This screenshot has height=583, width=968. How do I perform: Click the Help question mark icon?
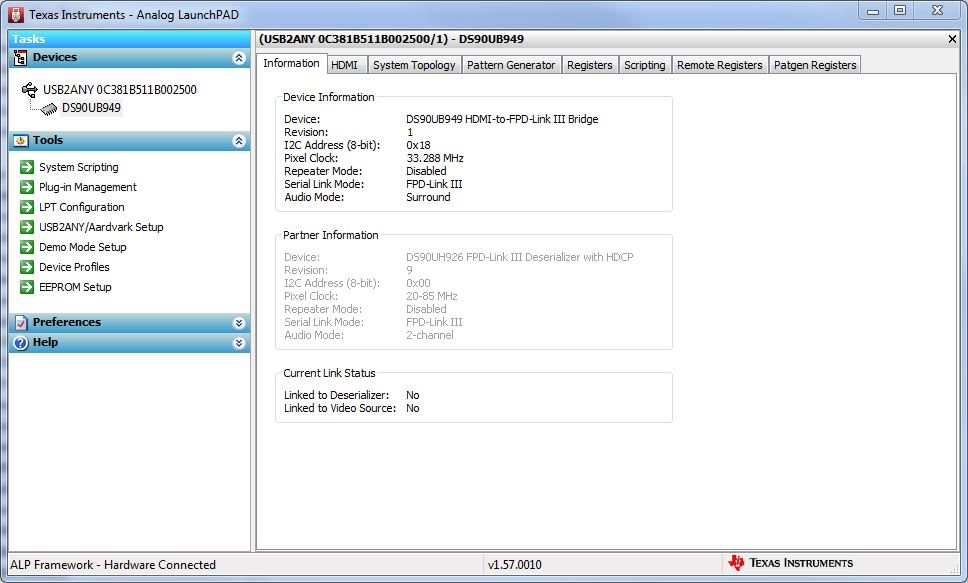point(21,343)
